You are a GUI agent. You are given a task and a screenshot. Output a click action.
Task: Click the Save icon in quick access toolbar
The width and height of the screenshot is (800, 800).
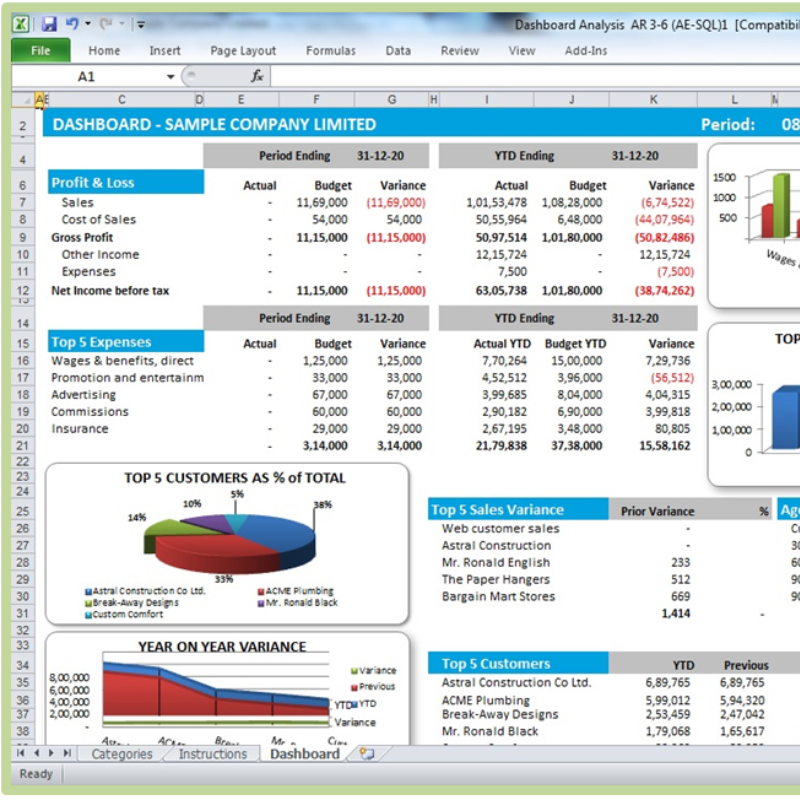pos(49,24)
